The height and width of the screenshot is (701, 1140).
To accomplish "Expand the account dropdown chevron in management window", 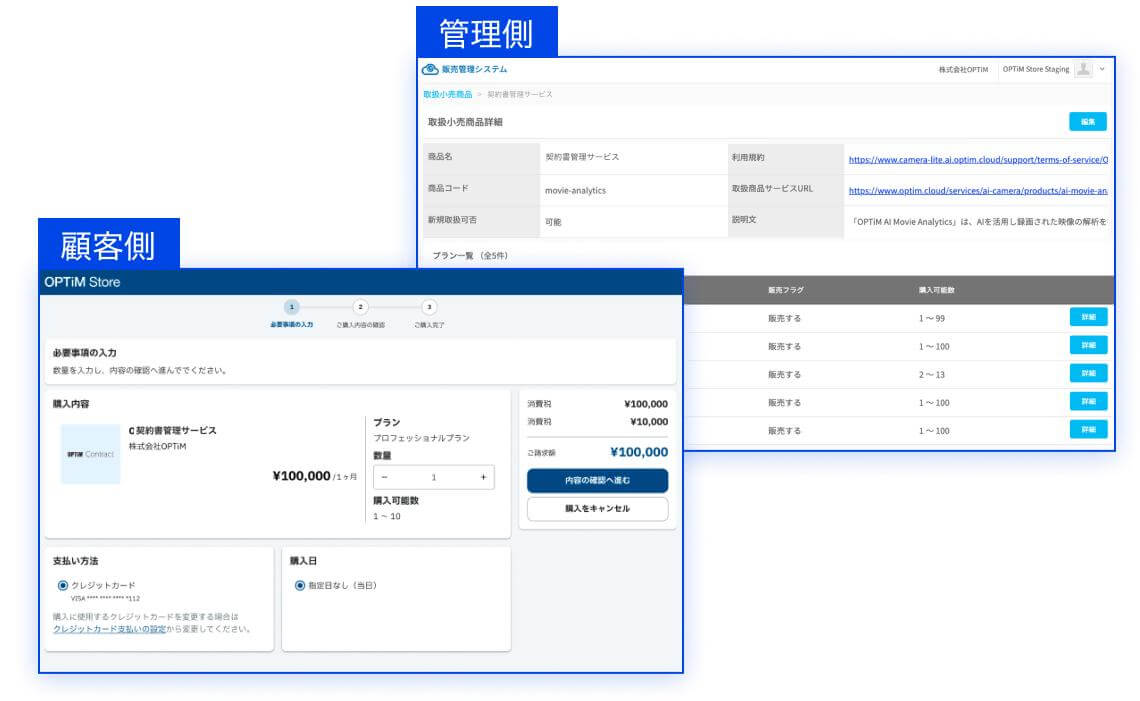I will point(1102,69).
